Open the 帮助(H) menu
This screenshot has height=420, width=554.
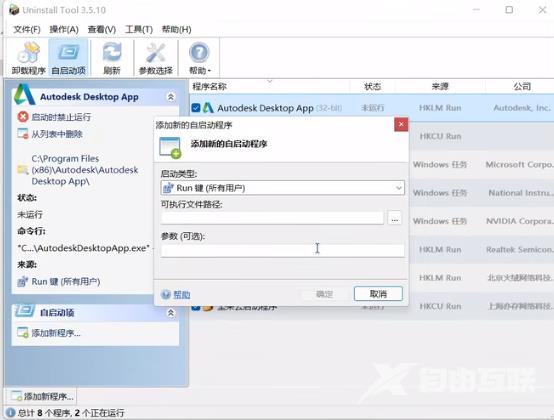pyautogui.click(x=176, y=29)
